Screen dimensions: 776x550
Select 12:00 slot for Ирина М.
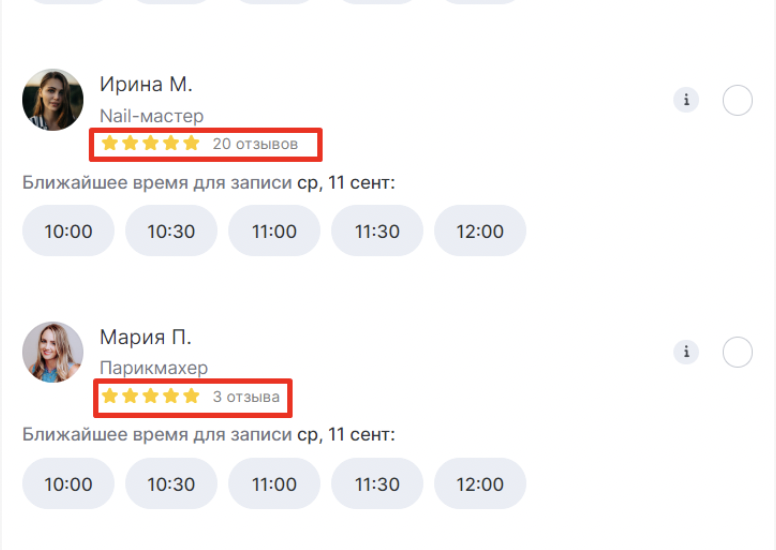tap(480, 231)
